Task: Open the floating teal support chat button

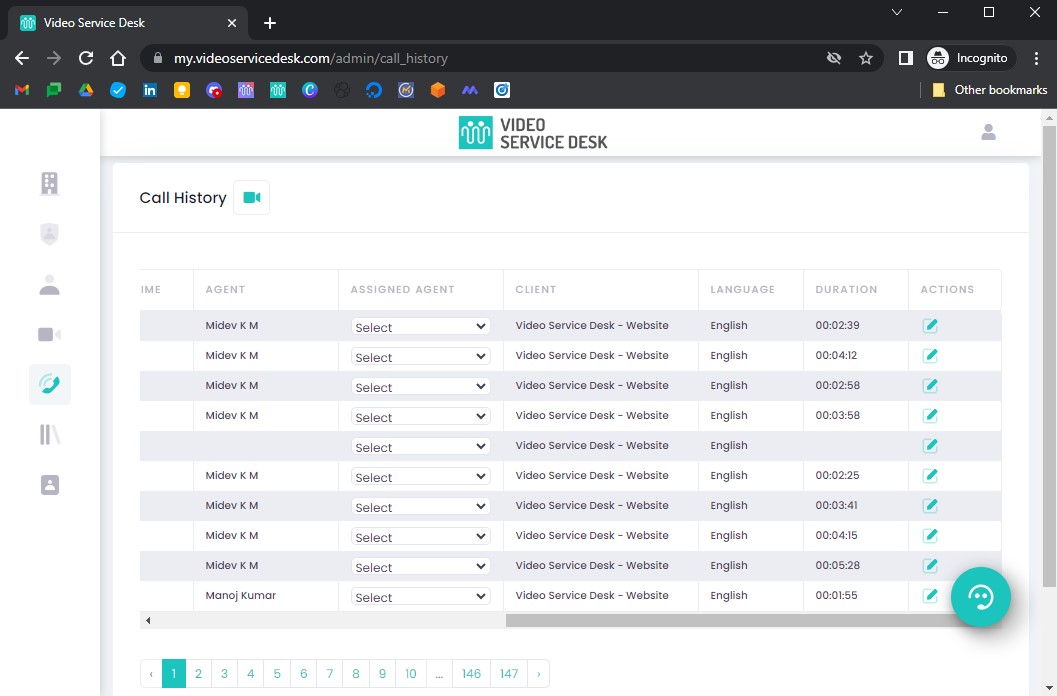Action: point(980,597)
